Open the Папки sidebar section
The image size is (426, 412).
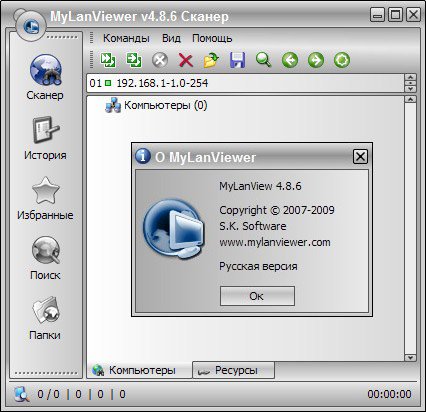pos(45,318)
